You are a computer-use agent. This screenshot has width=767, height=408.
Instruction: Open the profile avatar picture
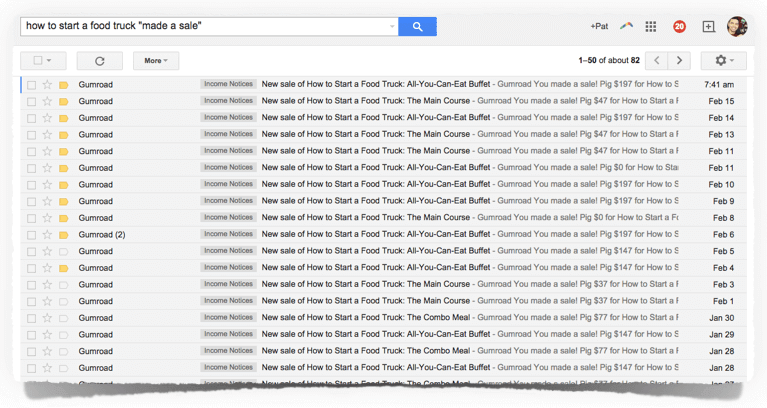737,26
